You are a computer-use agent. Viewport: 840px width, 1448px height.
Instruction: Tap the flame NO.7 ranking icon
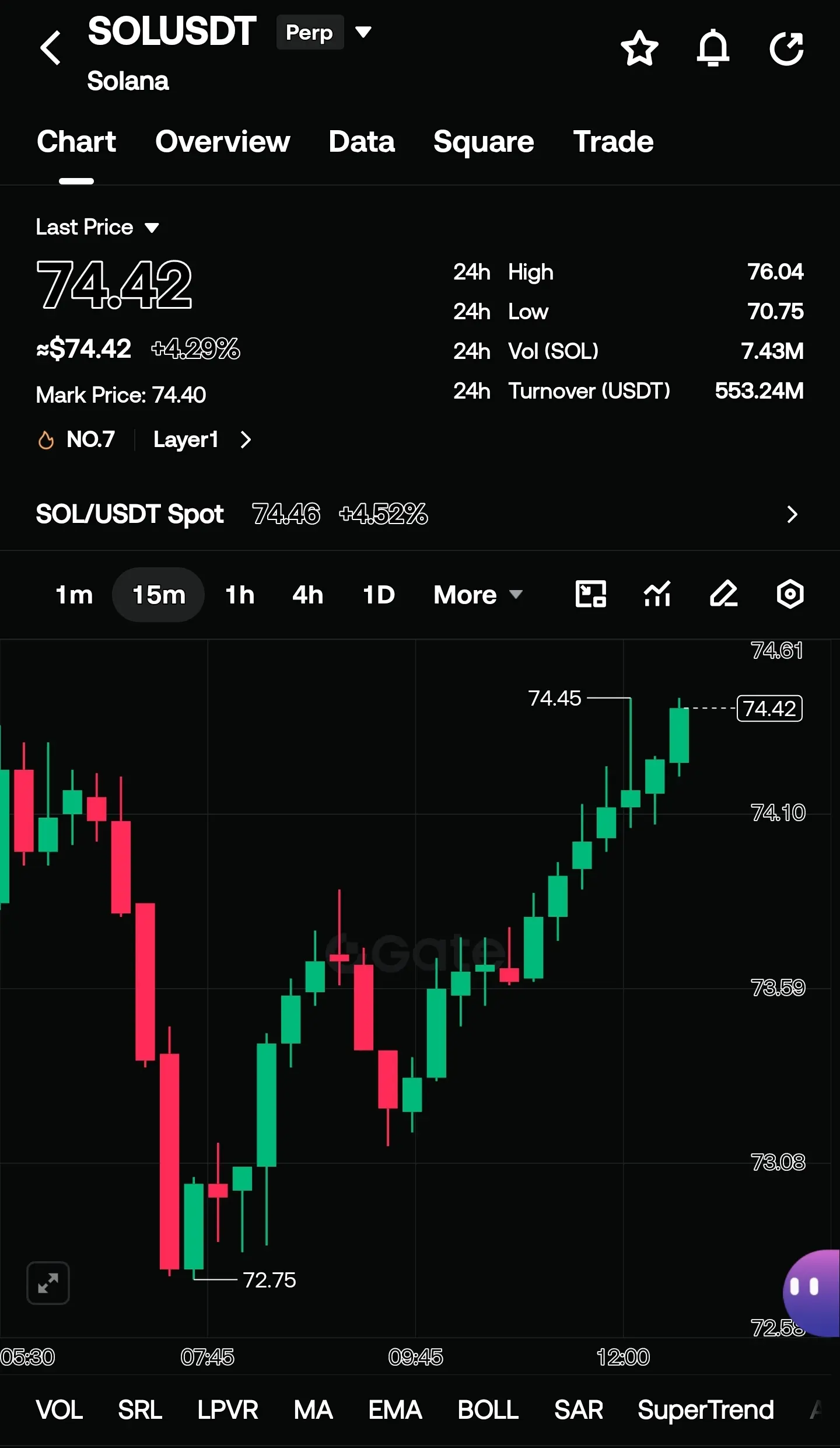tap(45, 439)
